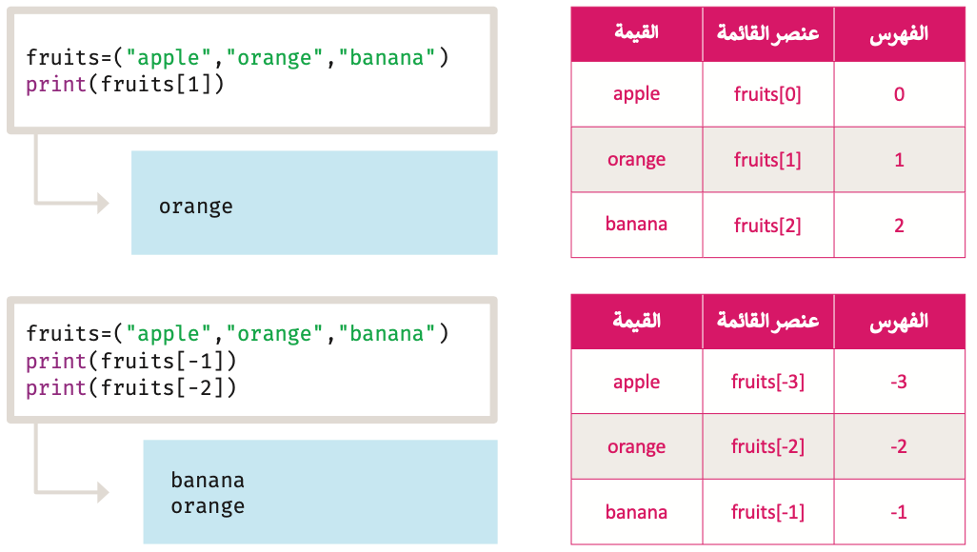Screen dimensions: 977x552
Task: Click the print(fruits[1]) code line
Action: (125, 84)
